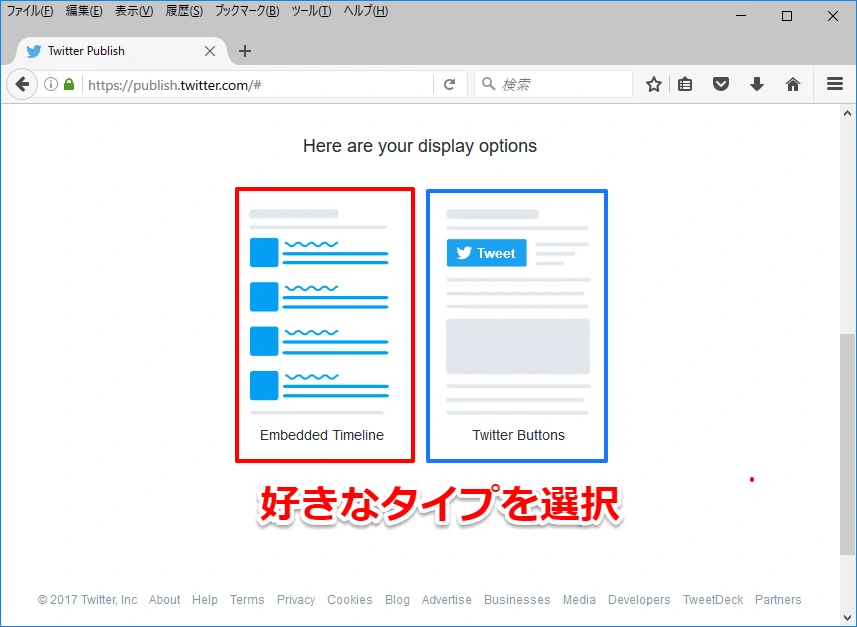Image resolution: width=857 pixels, height=627 pixels.
Task: Open the ファイル menu
Action: click(30, 11)
